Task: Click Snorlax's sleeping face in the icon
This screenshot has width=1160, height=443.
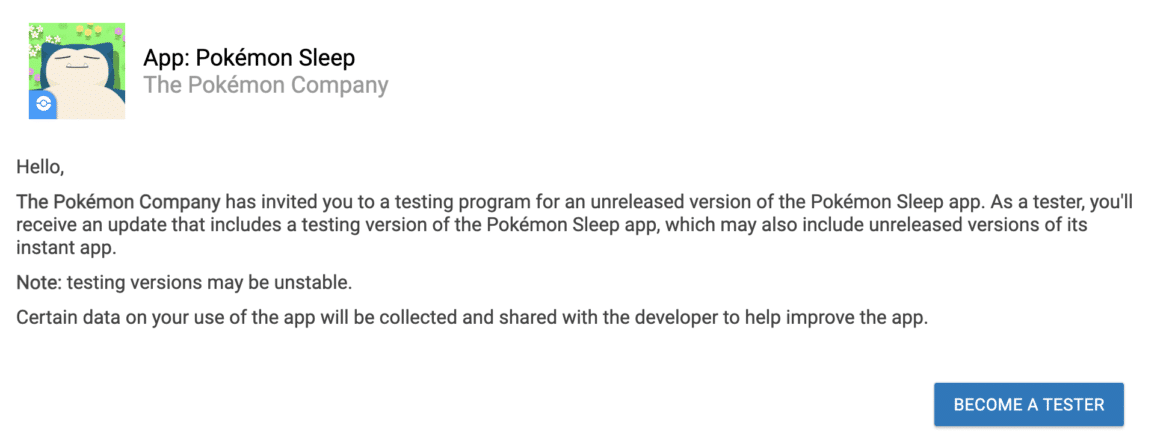Action: click(77, 65)
